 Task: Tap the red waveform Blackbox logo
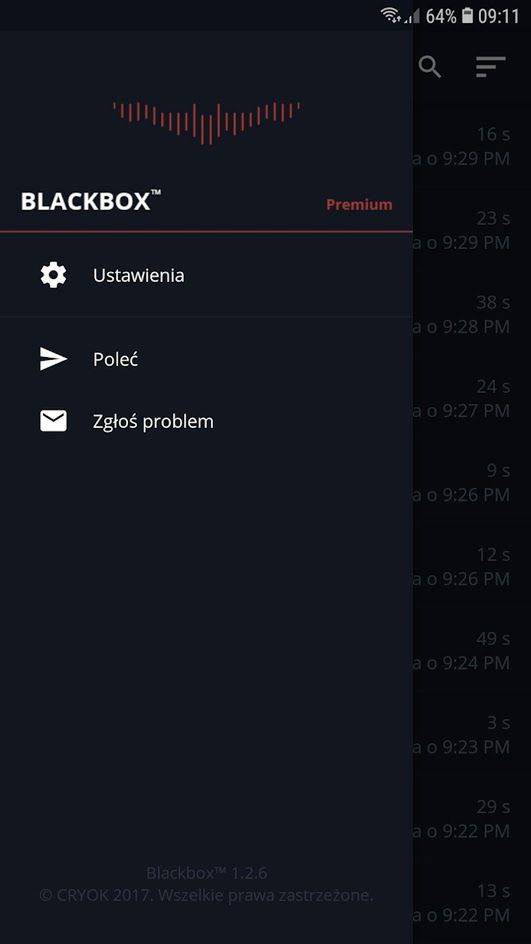pos(206,122)
